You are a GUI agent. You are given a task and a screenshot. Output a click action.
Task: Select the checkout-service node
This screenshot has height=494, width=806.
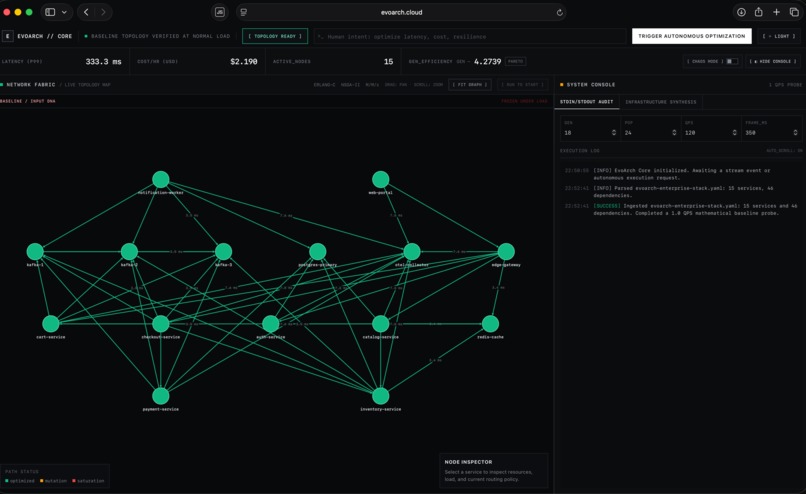click(161, 324)
